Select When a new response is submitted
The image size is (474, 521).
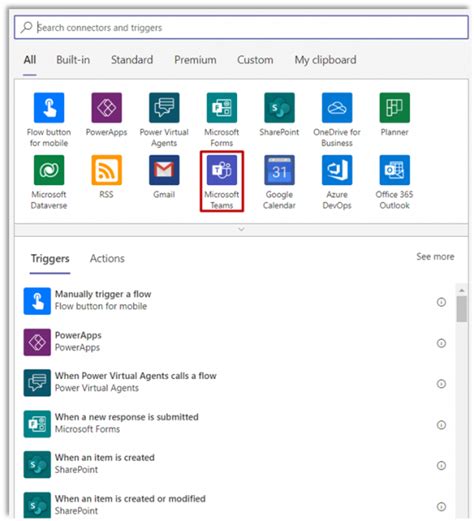tap(235, 424)
